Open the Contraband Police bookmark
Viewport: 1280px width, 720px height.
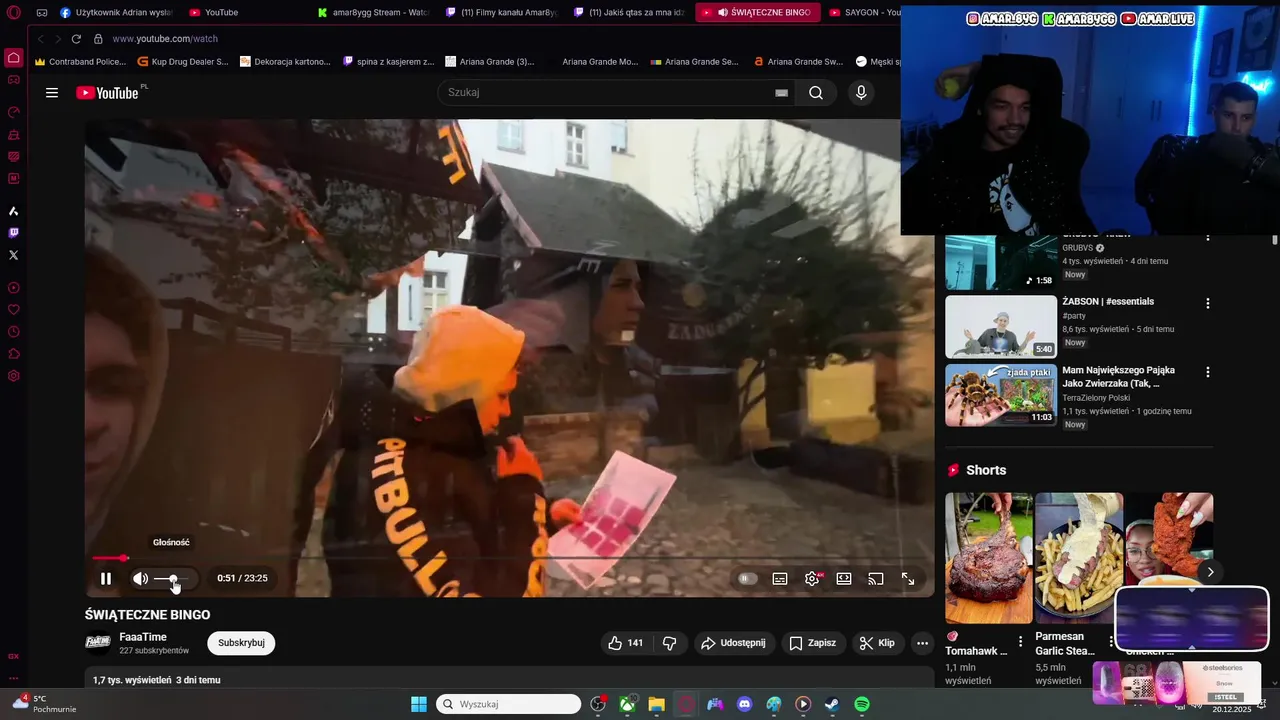pos(81,62)
